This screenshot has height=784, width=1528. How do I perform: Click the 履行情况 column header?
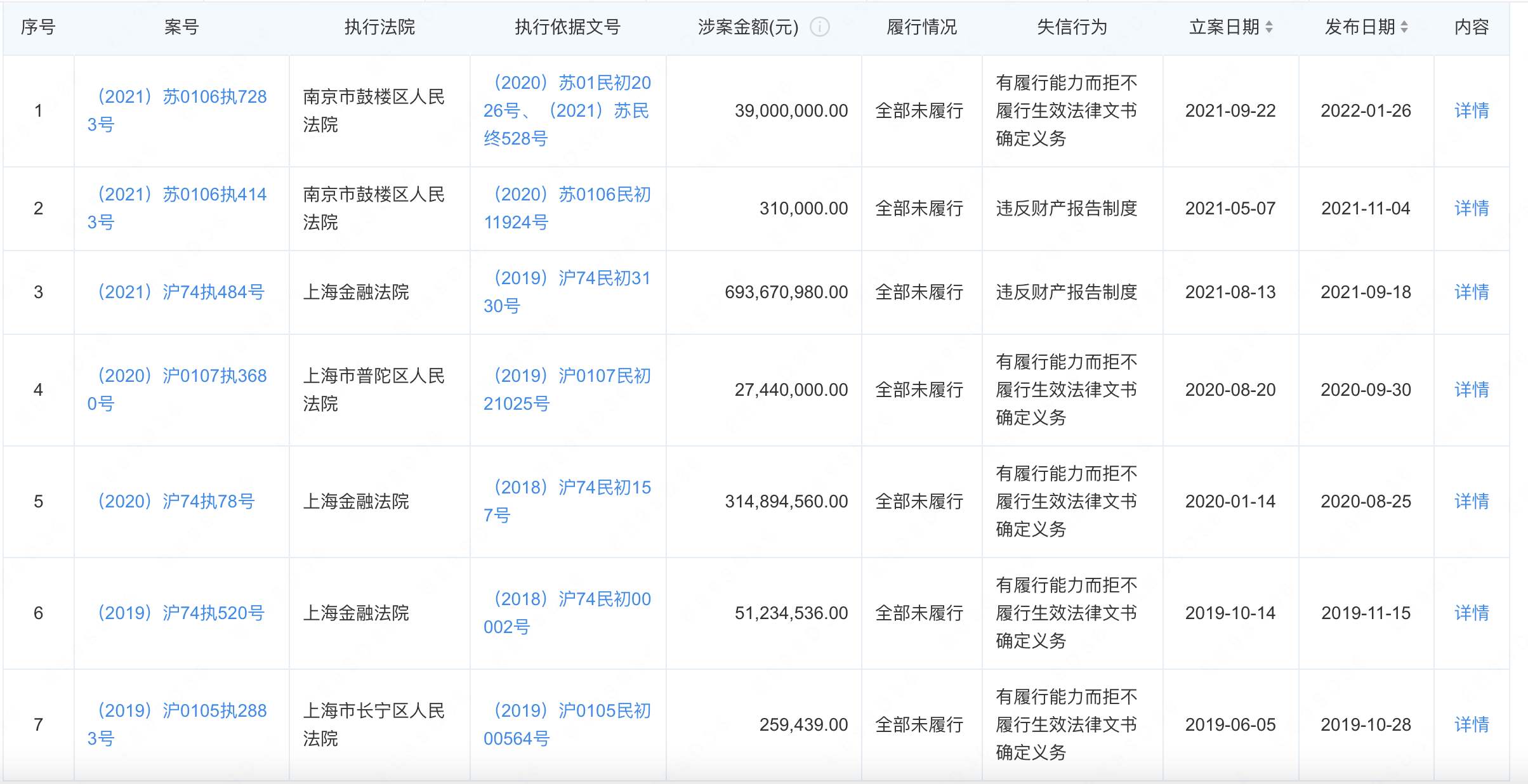[921, 27]
